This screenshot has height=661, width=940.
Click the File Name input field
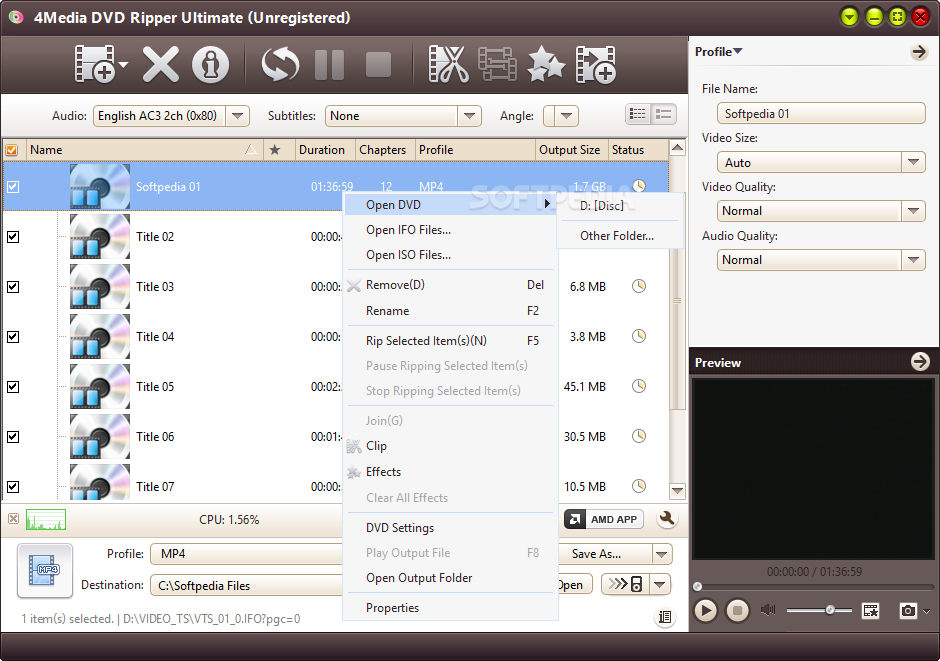click(821, 113)
